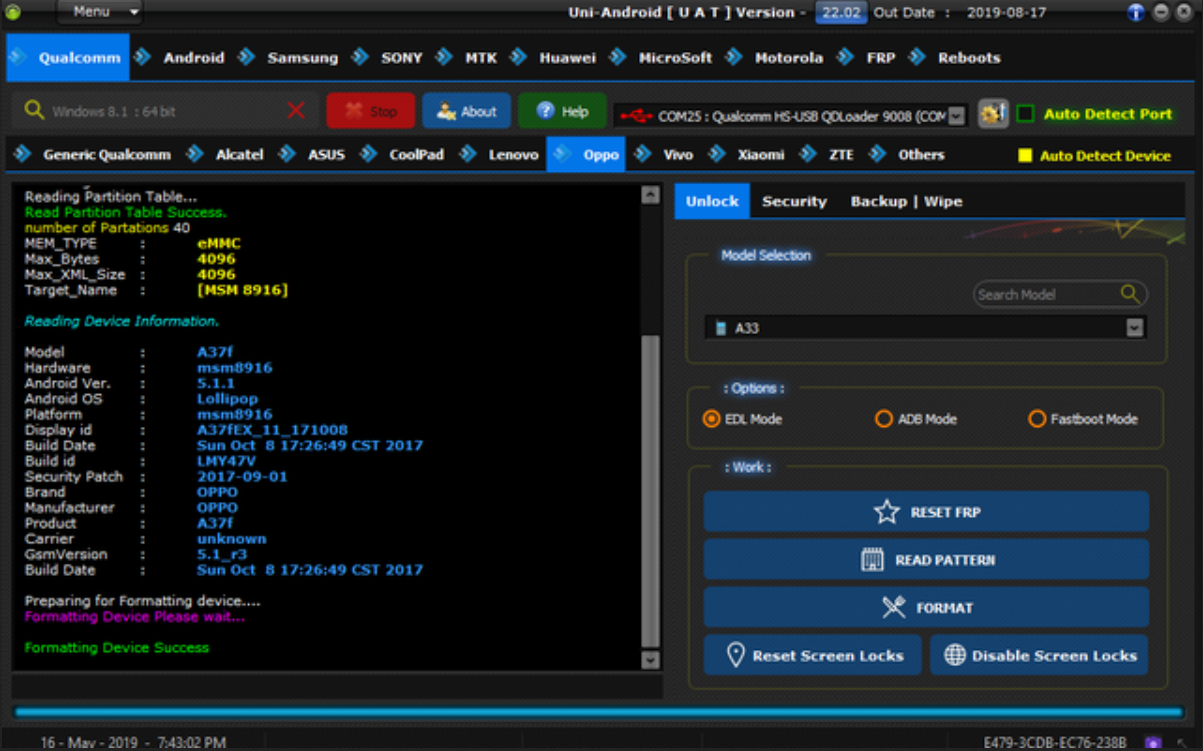The height and width of the screenshot is (751, 1203).
Task: Switch to the Unlock tab
Action: 712,201
